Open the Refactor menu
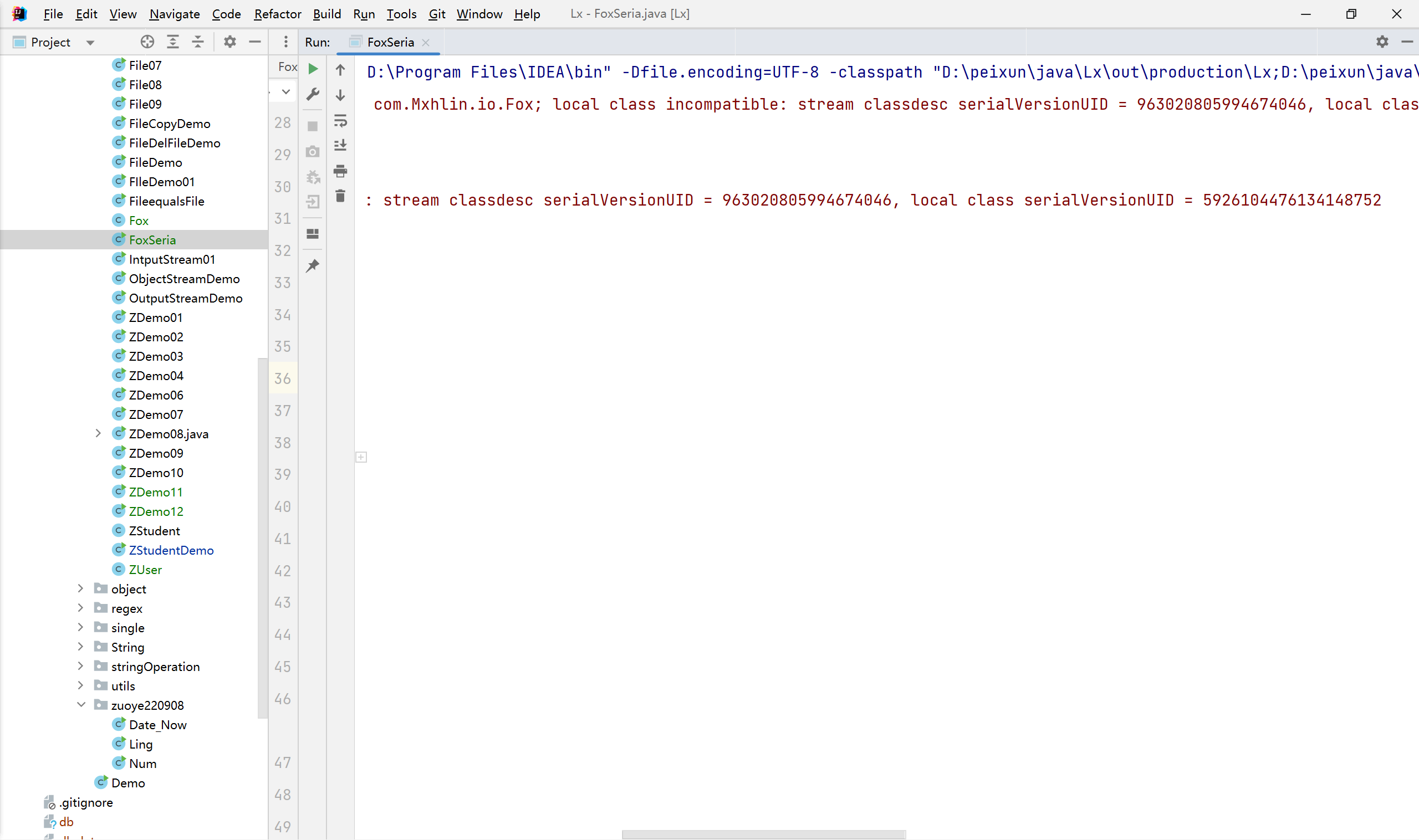 click(277, 14)
